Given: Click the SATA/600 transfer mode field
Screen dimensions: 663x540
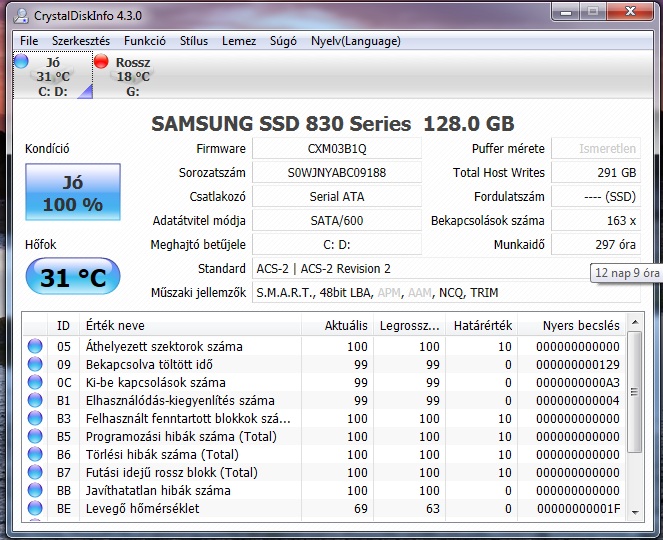Looking at the screenshot, I should (337, 220).
